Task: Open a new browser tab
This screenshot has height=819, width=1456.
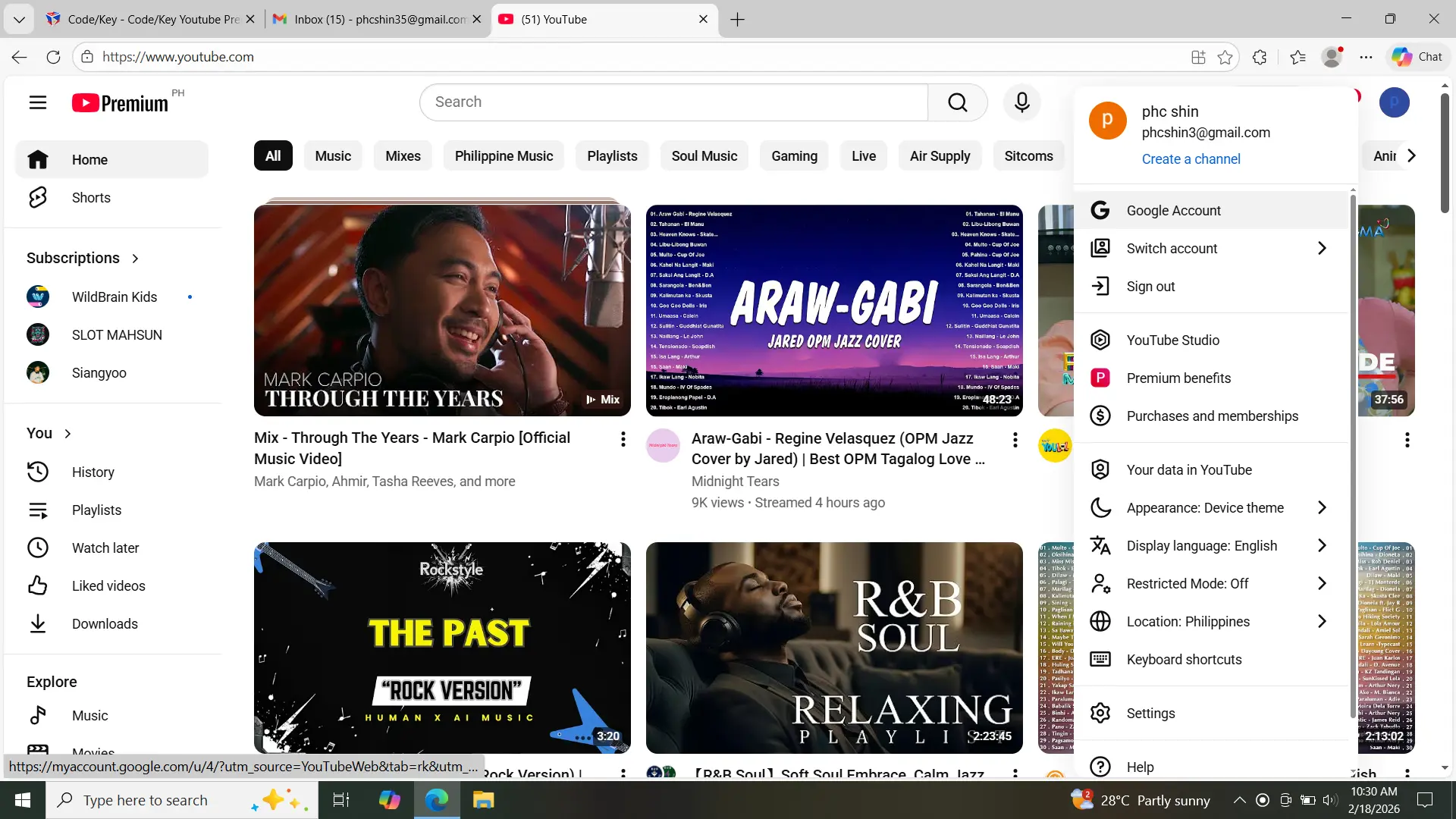Action: 737,20
